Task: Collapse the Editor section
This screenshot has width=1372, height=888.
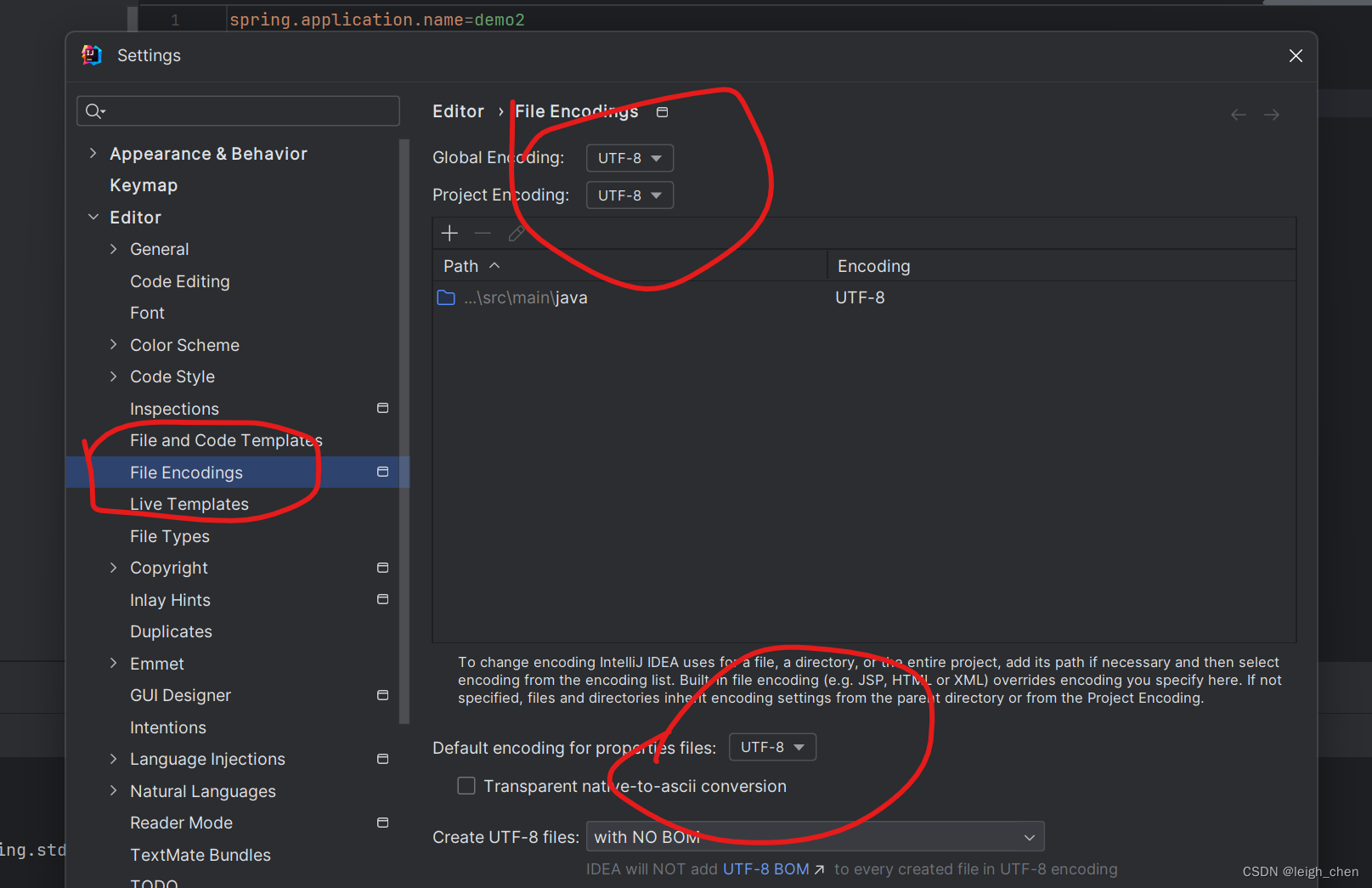Action: tap(93, 217)
